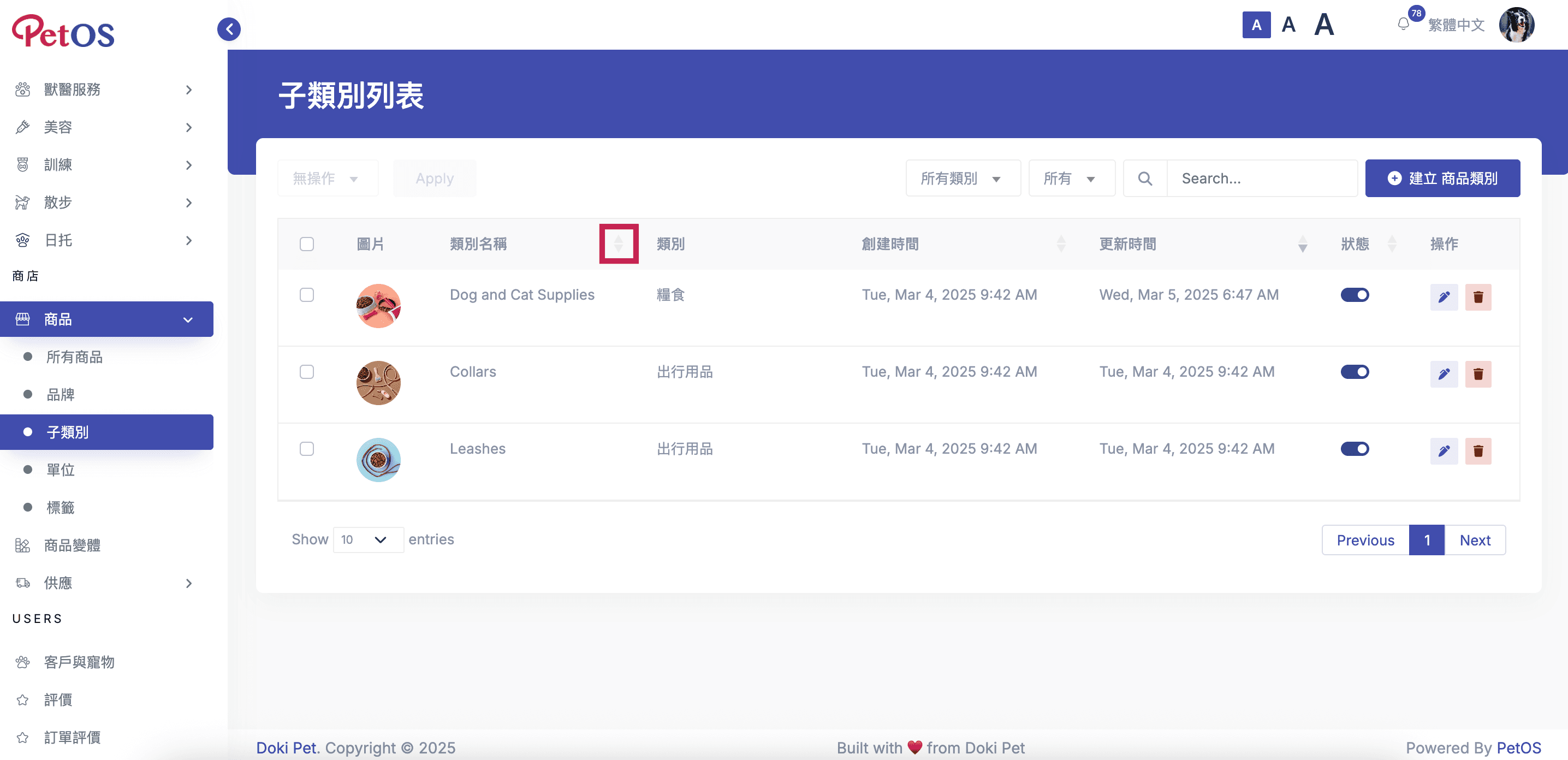1568x760 pixels.
Task: Click the search magnifier icon
Action: [x=1144, y=179]
